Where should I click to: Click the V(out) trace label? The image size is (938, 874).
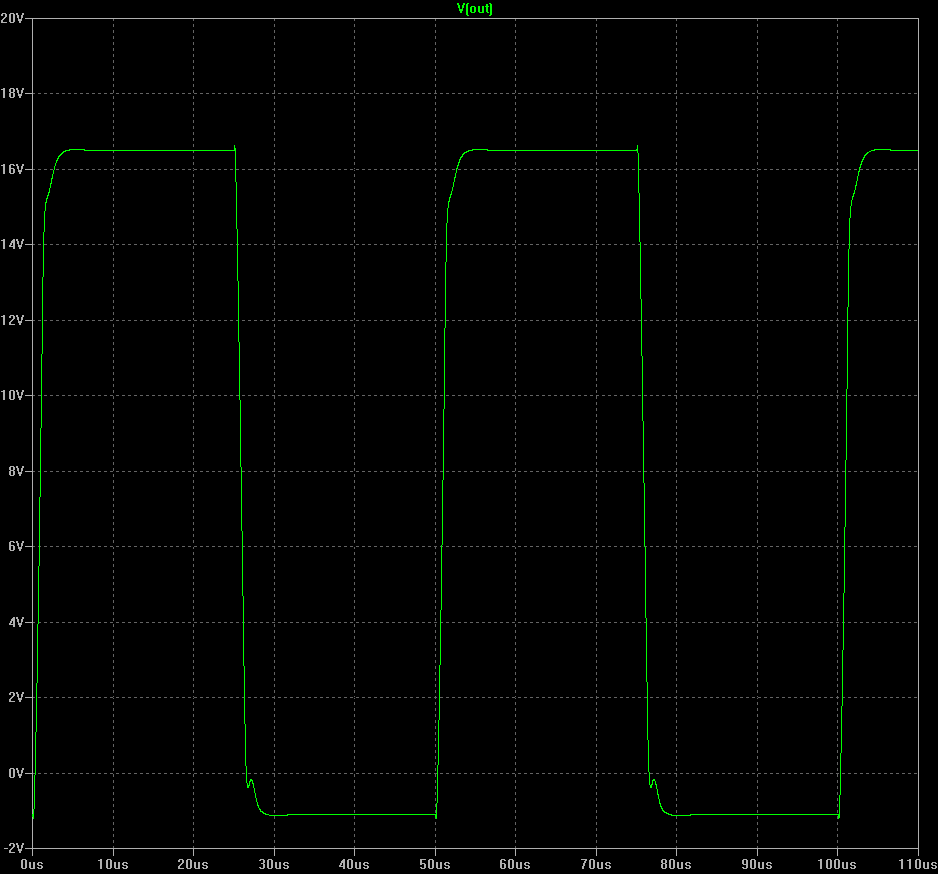point(474,8)
